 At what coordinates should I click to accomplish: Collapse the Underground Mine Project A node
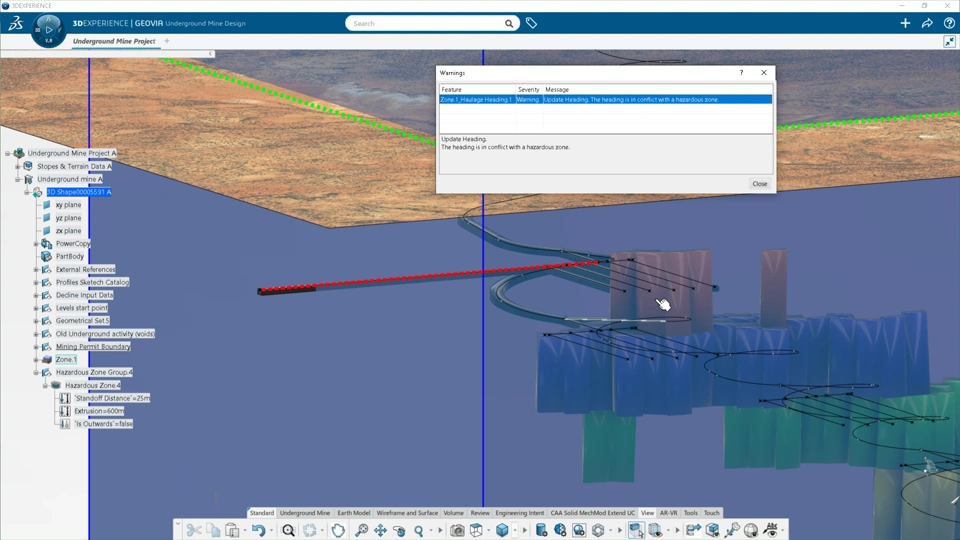point(8,153)
